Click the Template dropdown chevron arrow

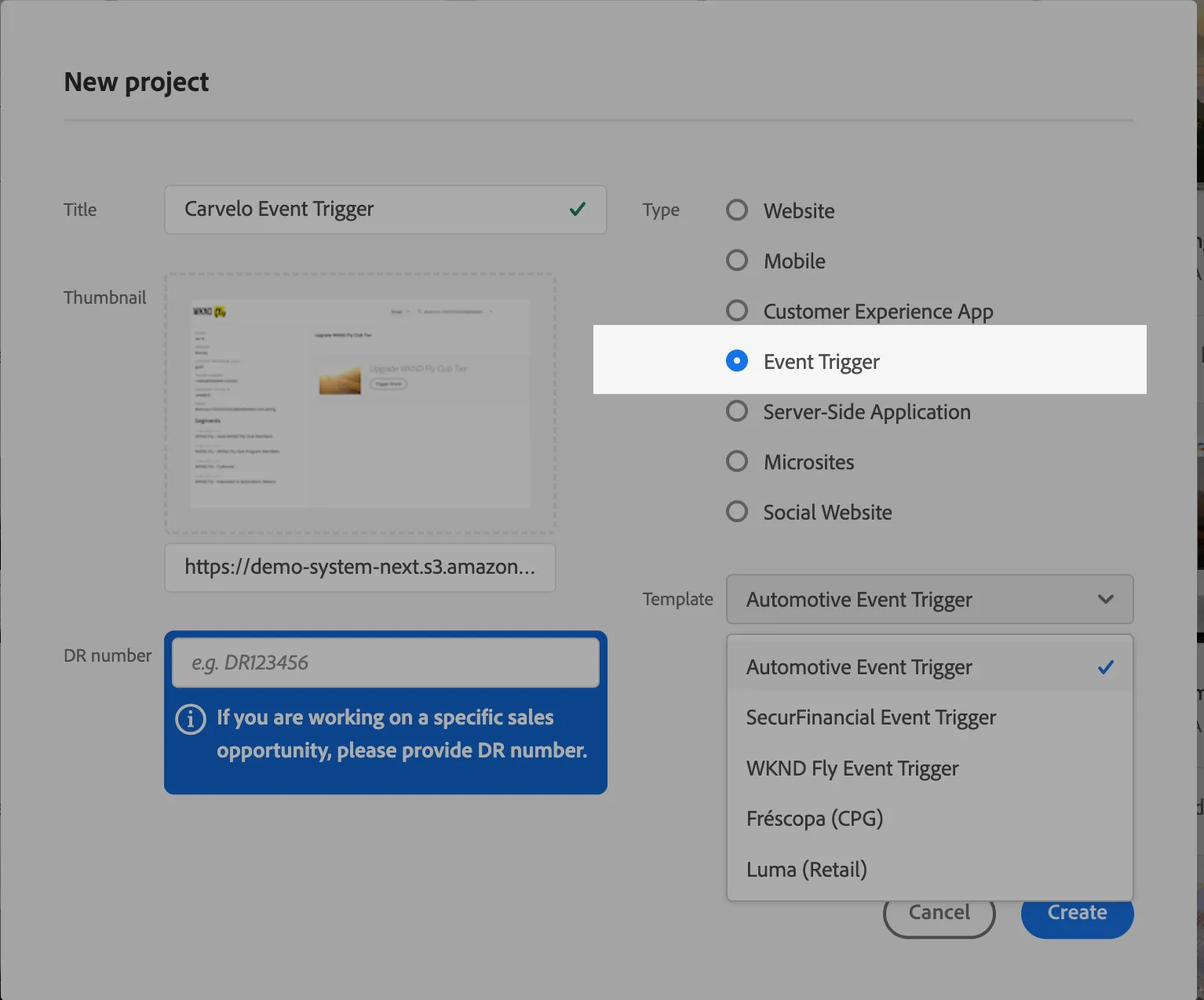(x=1106, y=600)
